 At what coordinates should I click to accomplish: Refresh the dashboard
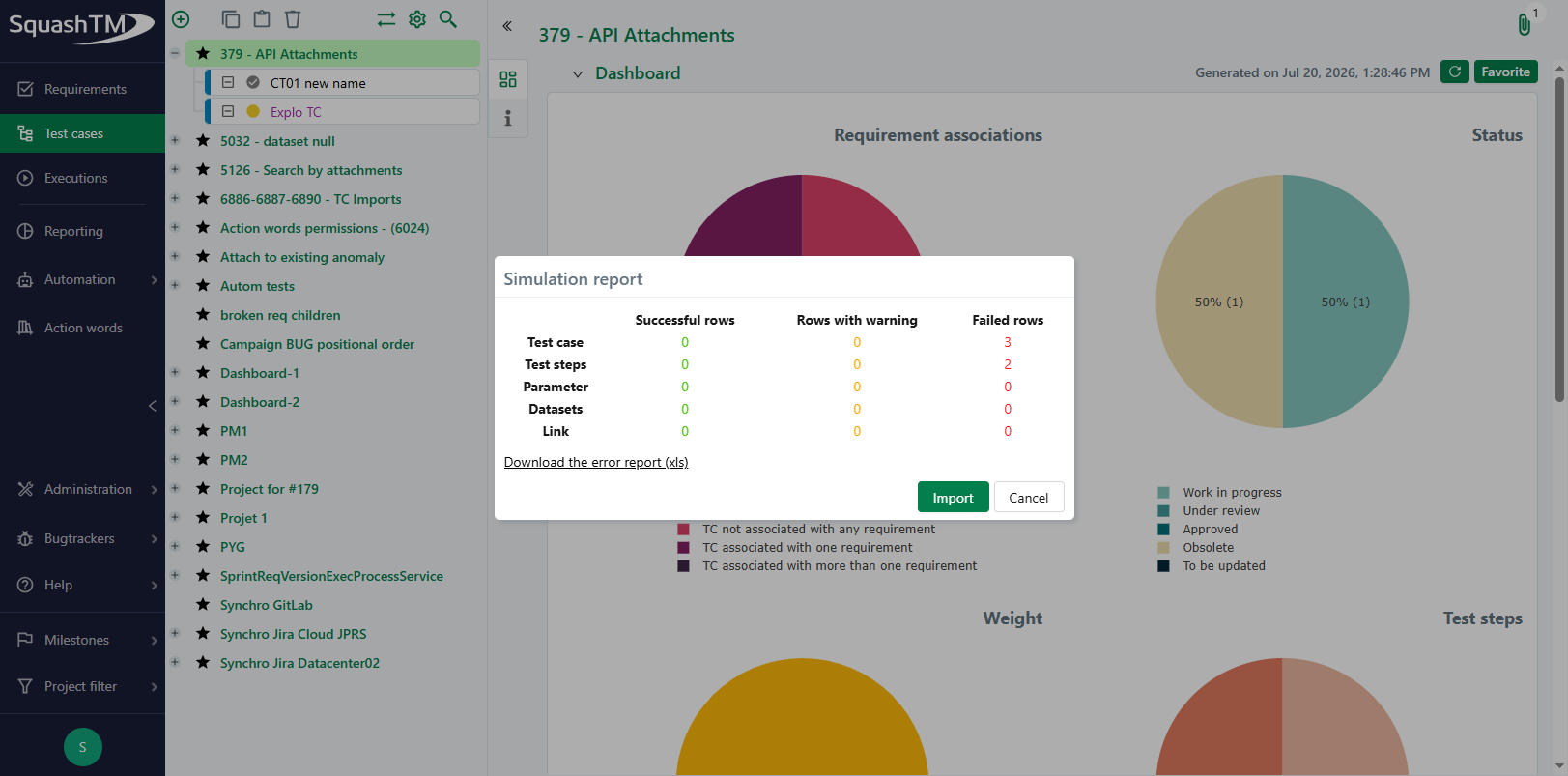tap(1455, 72)
